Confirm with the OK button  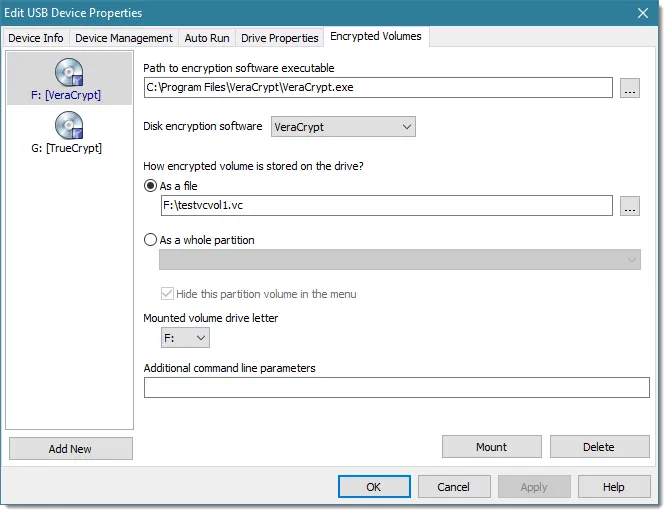coord(374,487)
